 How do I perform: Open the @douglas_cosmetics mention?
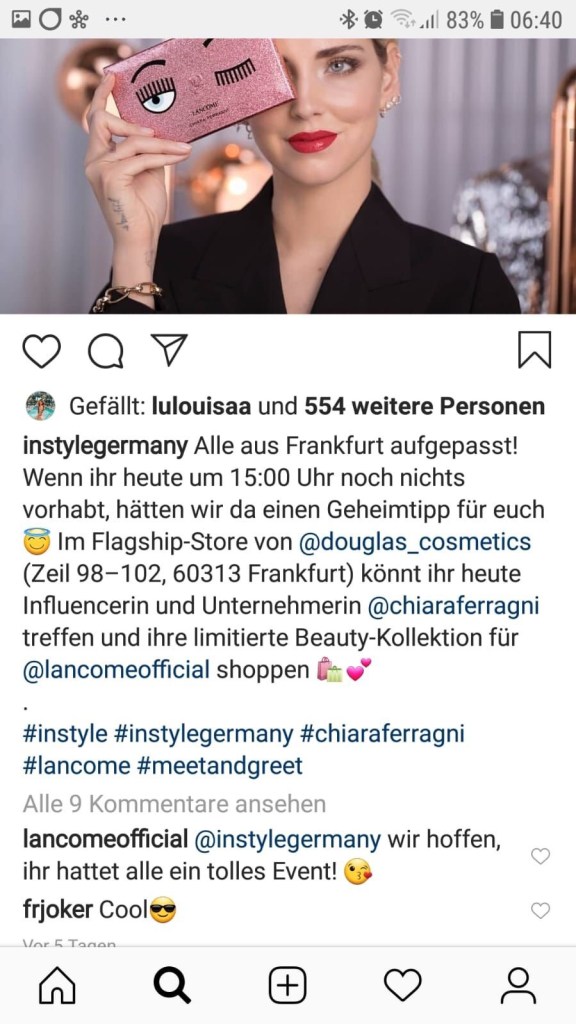[415, 542]
